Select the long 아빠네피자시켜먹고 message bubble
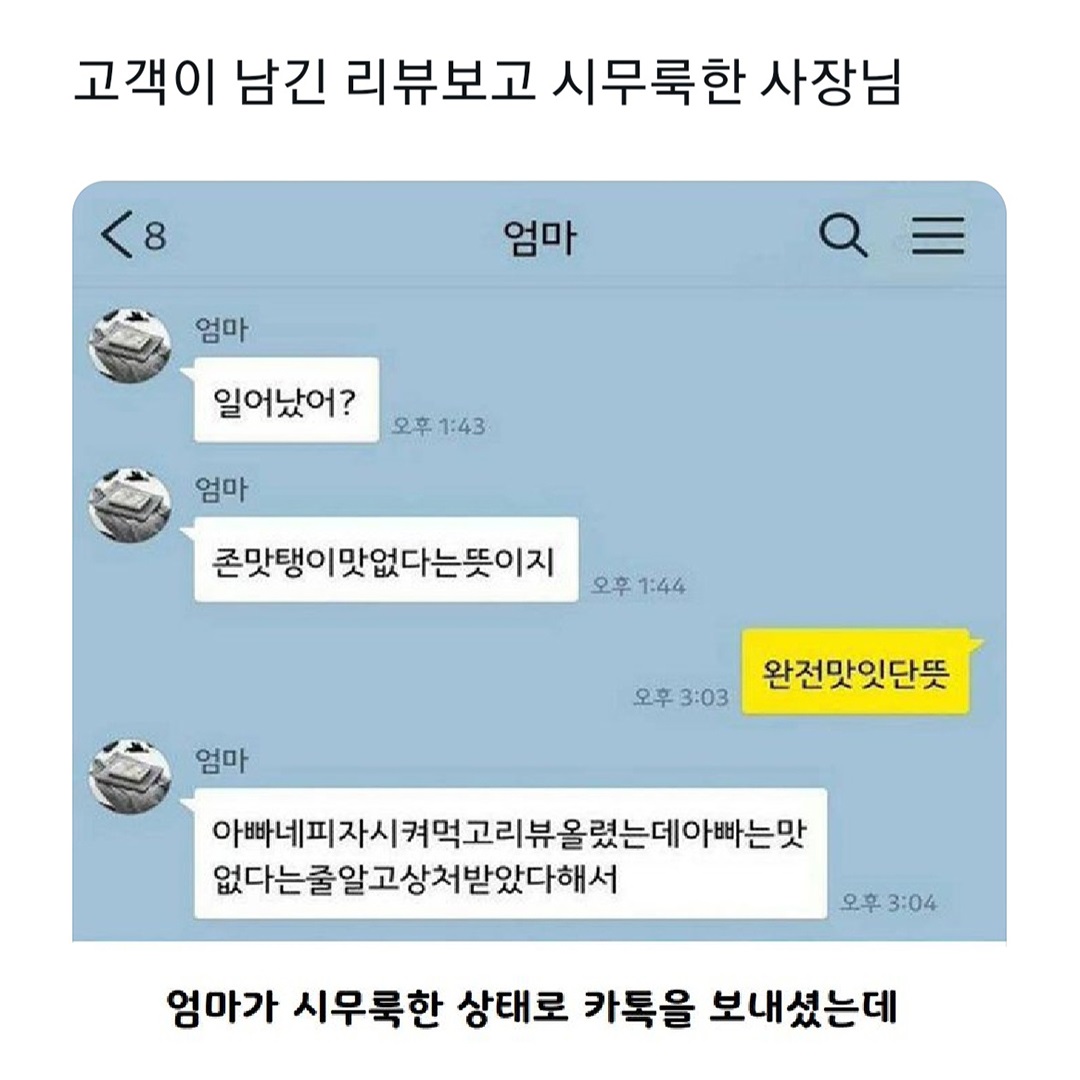Image resolution: width=1080 pixels, height=1080 pixels. point(510,853)
